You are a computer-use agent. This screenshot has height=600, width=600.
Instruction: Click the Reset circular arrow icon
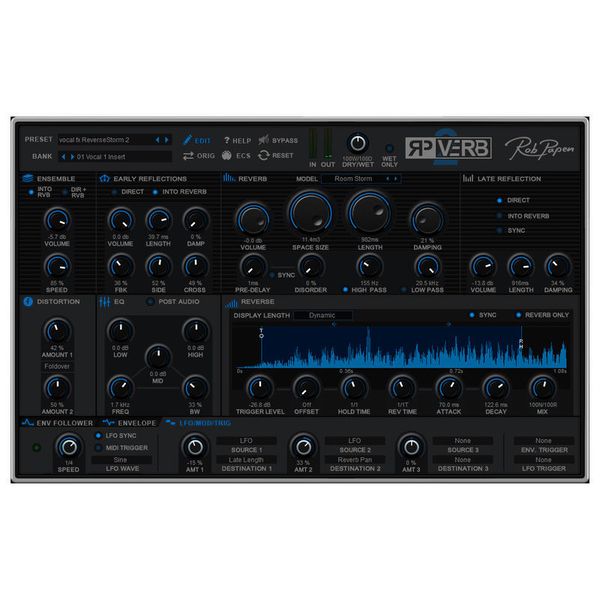264,155
